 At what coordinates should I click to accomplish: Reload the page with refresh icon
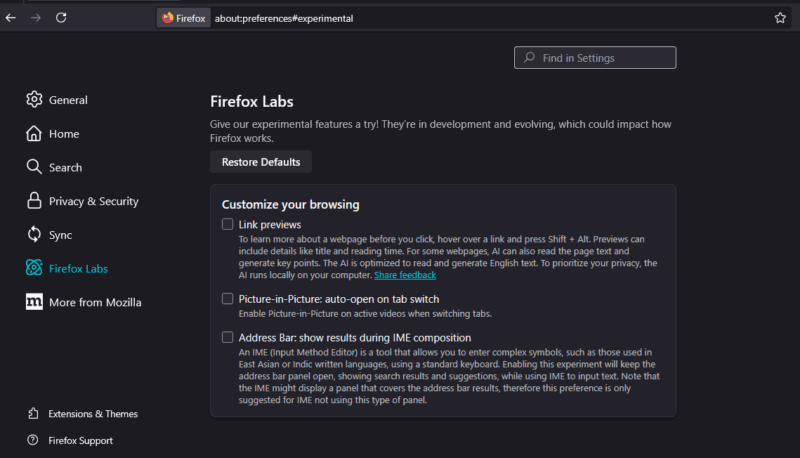pos(61,17)
